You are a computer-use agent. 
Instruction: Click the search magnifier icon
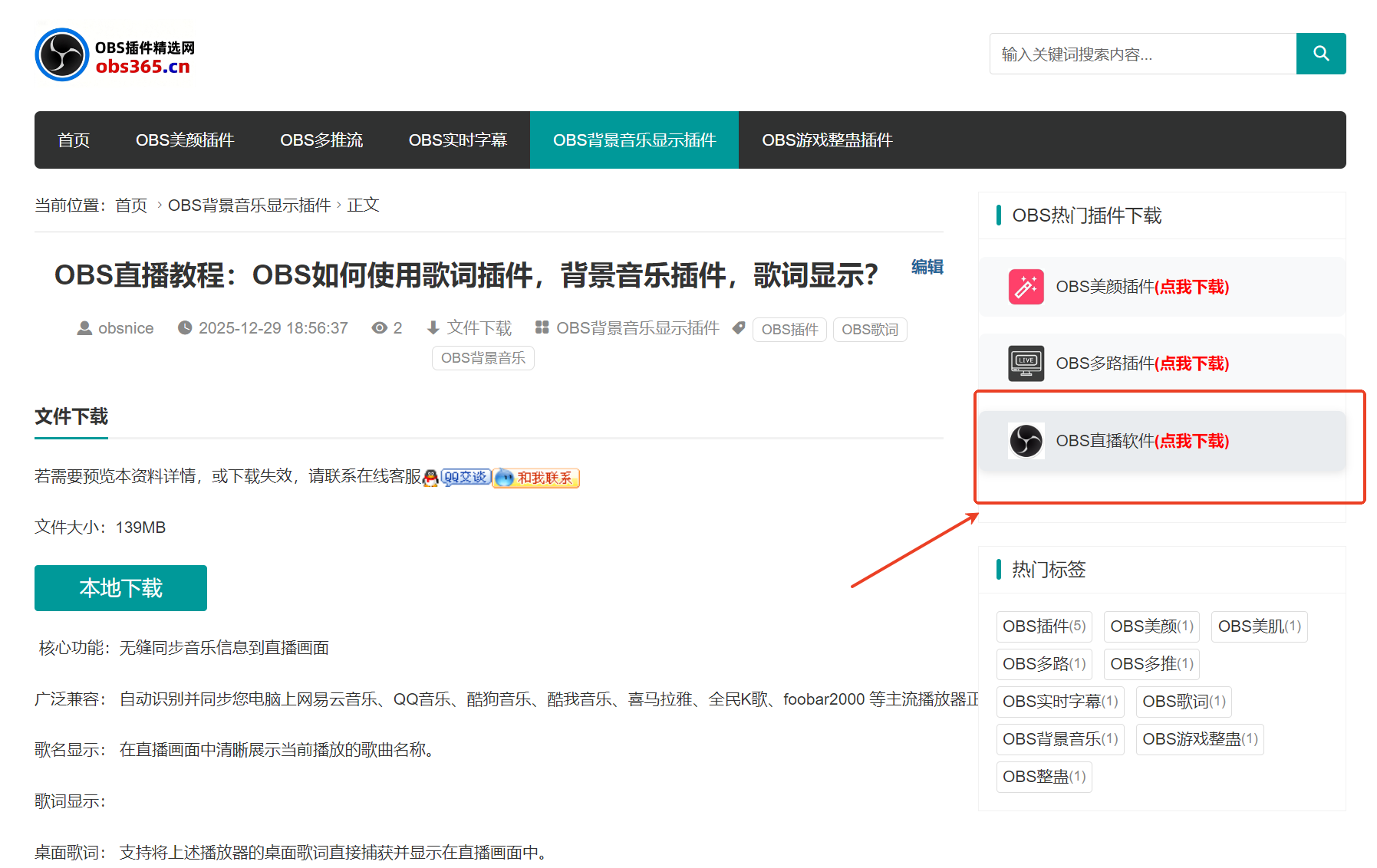click(1320, 54)
